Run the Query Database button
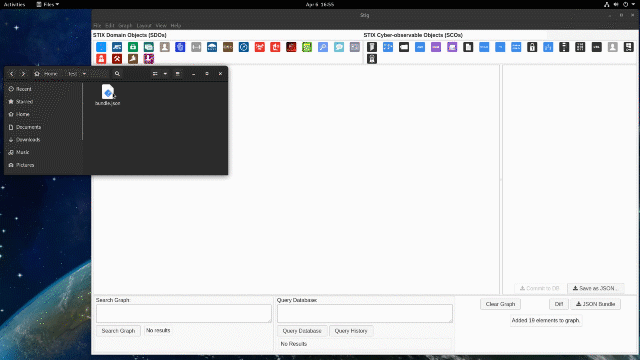The width and height of the screenshot is (640, 360). pos(302,331)
